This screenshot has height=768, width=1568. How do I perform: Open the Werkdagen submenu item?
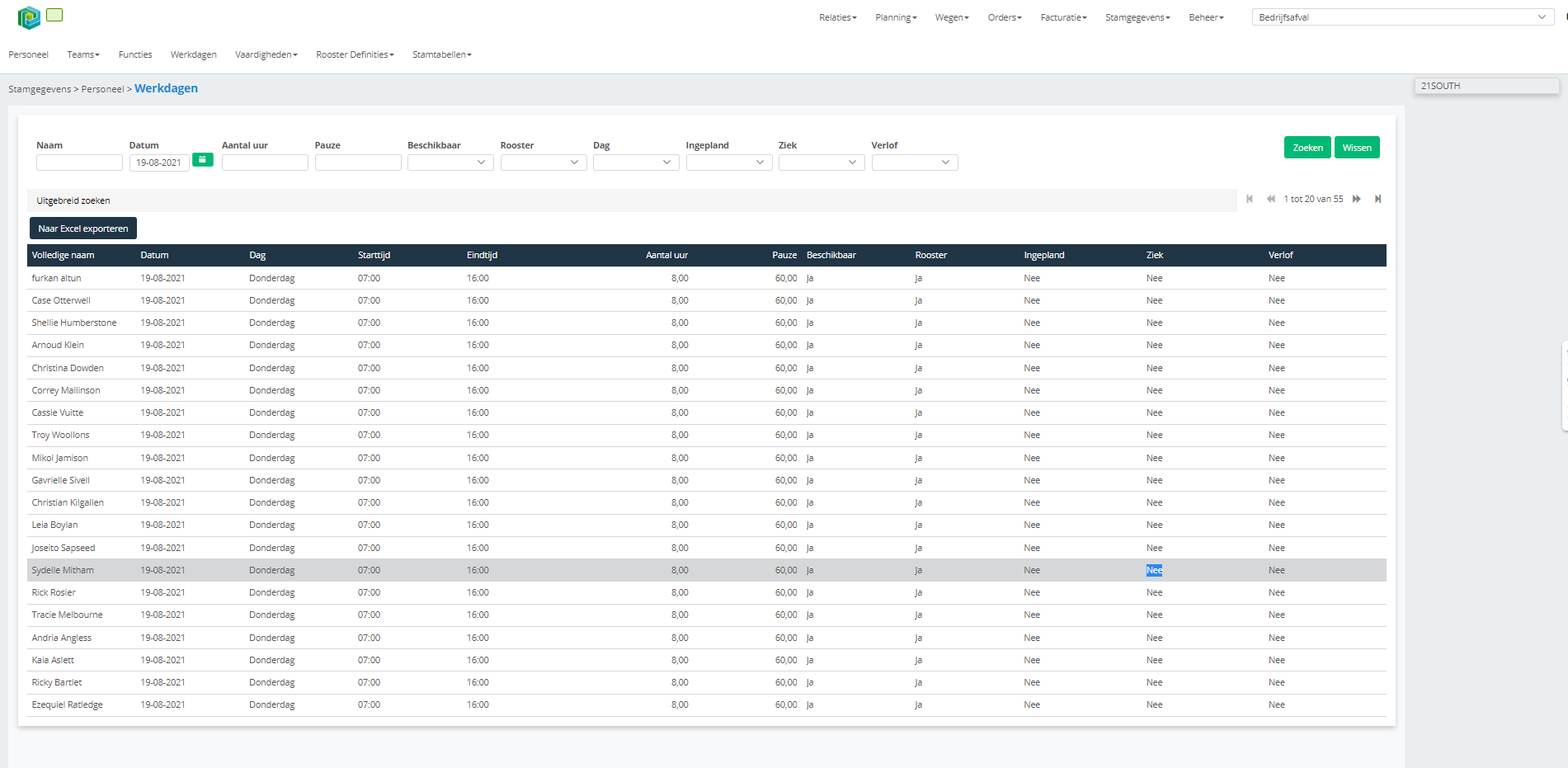point(194,54)
